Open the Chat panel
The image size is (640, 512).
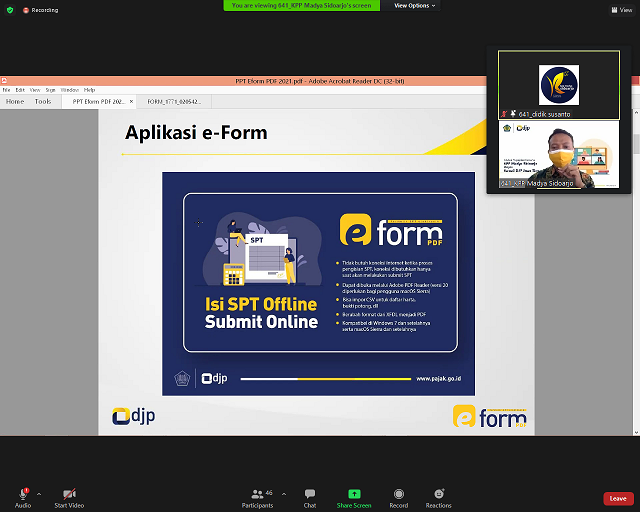tap(310, 493)
